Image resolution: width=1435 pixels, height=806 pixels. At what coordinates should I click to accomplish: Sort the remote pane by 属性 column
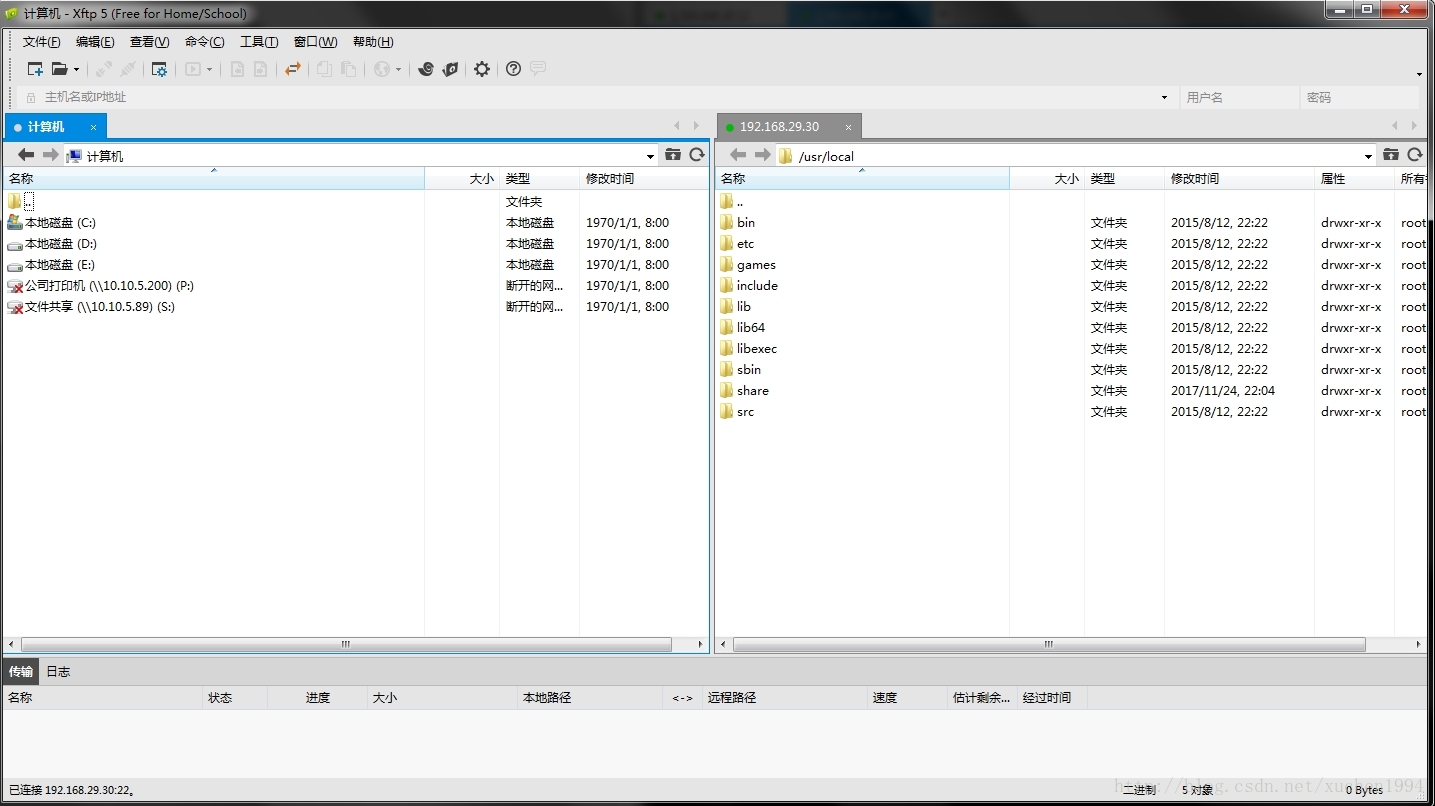click(1354, 179)
